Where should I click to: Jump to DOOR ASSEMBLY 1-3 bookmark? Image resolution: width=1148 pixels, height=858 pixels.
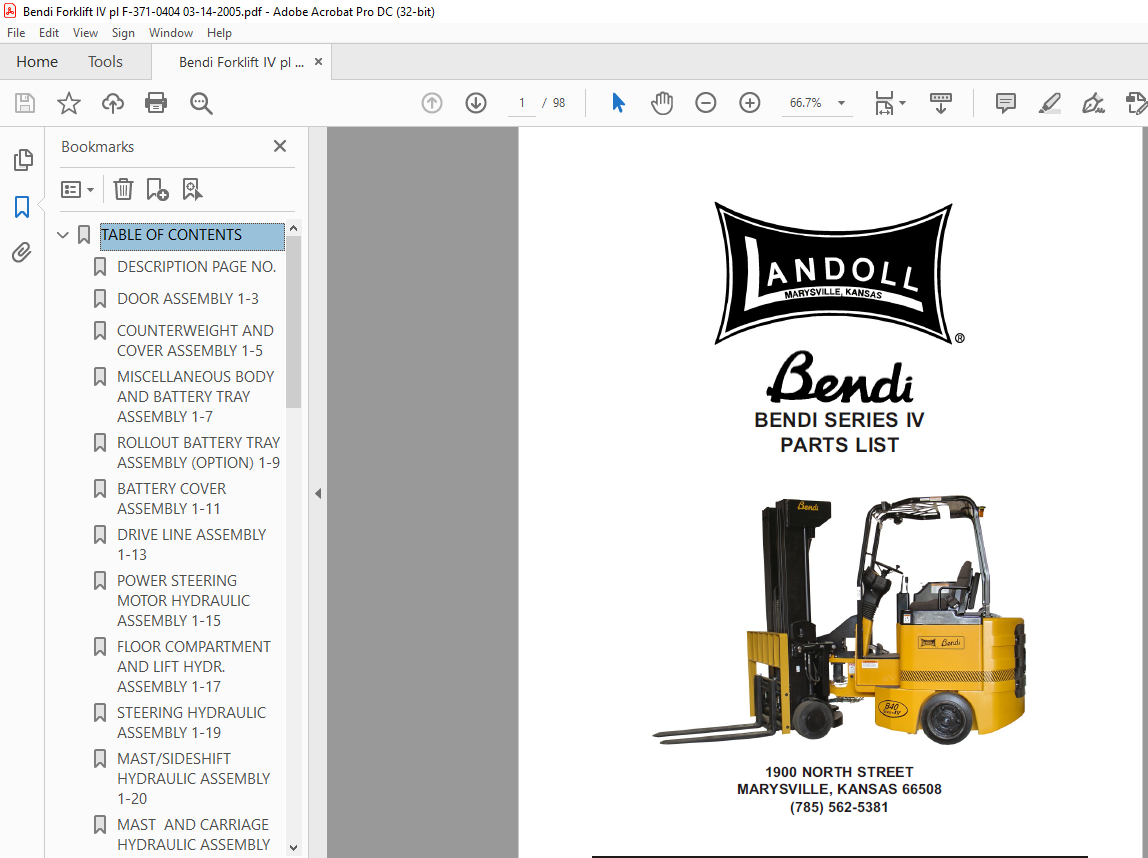[187, 299]
